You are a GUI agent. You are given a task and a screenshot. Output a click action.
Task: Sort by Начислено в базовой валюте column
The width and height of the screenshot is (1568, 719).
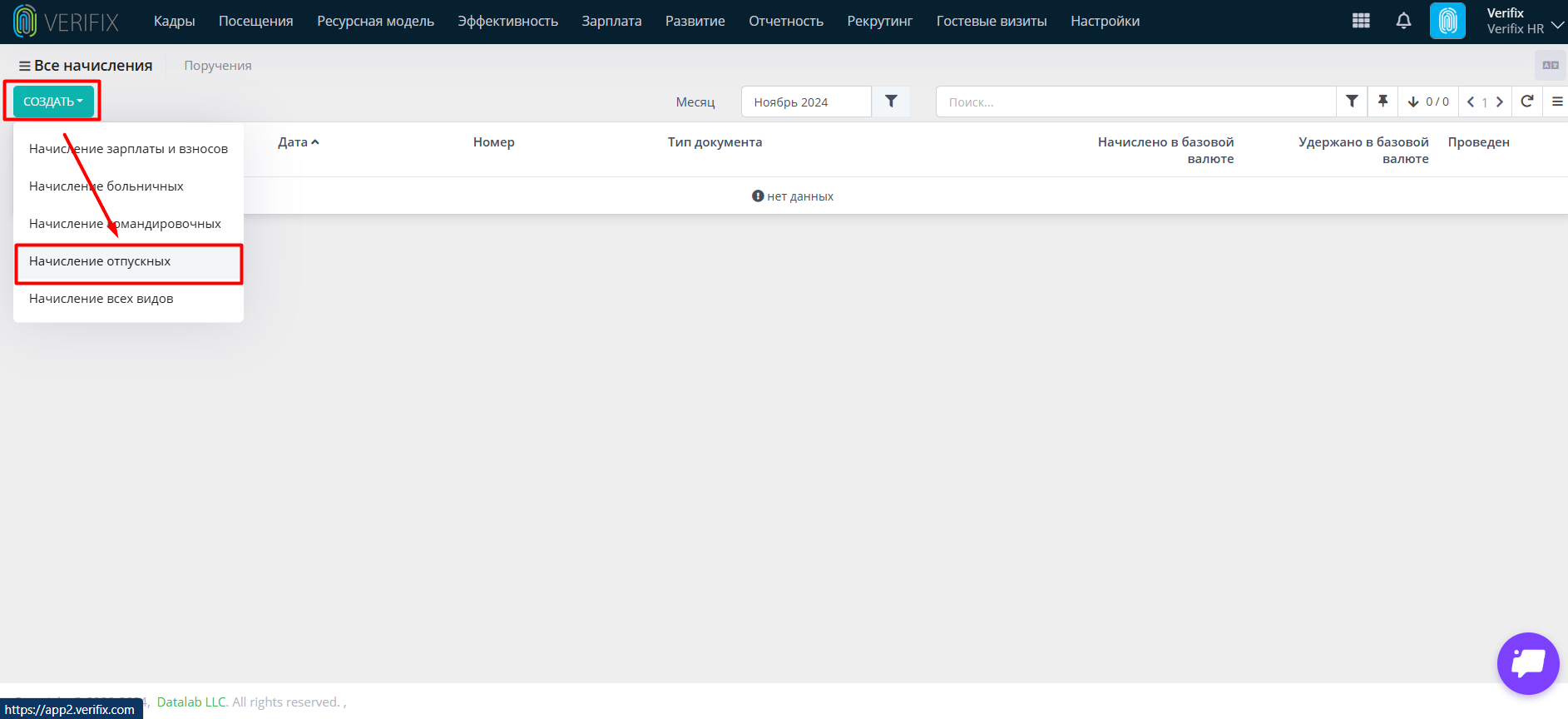tap(1166, 151)
